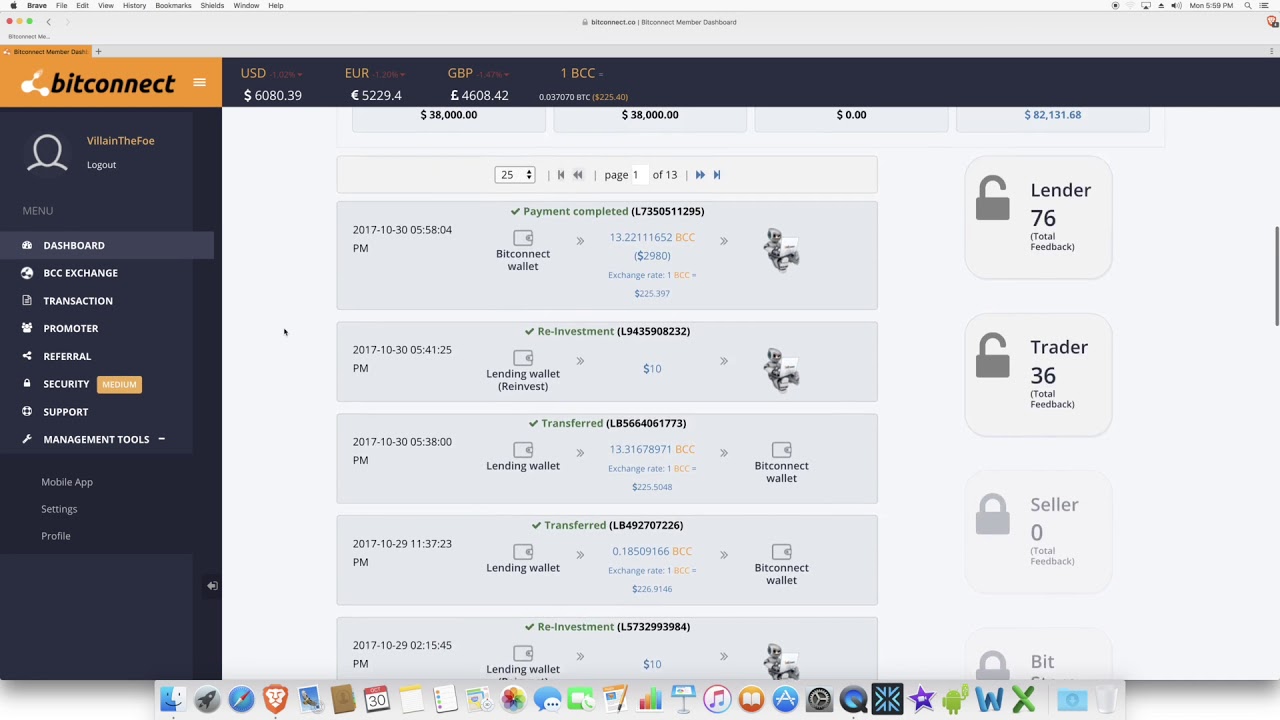Click the Lender feedback lock icon
The width and height of the screenshot is (1280, 720).
(x=993, y=198)
